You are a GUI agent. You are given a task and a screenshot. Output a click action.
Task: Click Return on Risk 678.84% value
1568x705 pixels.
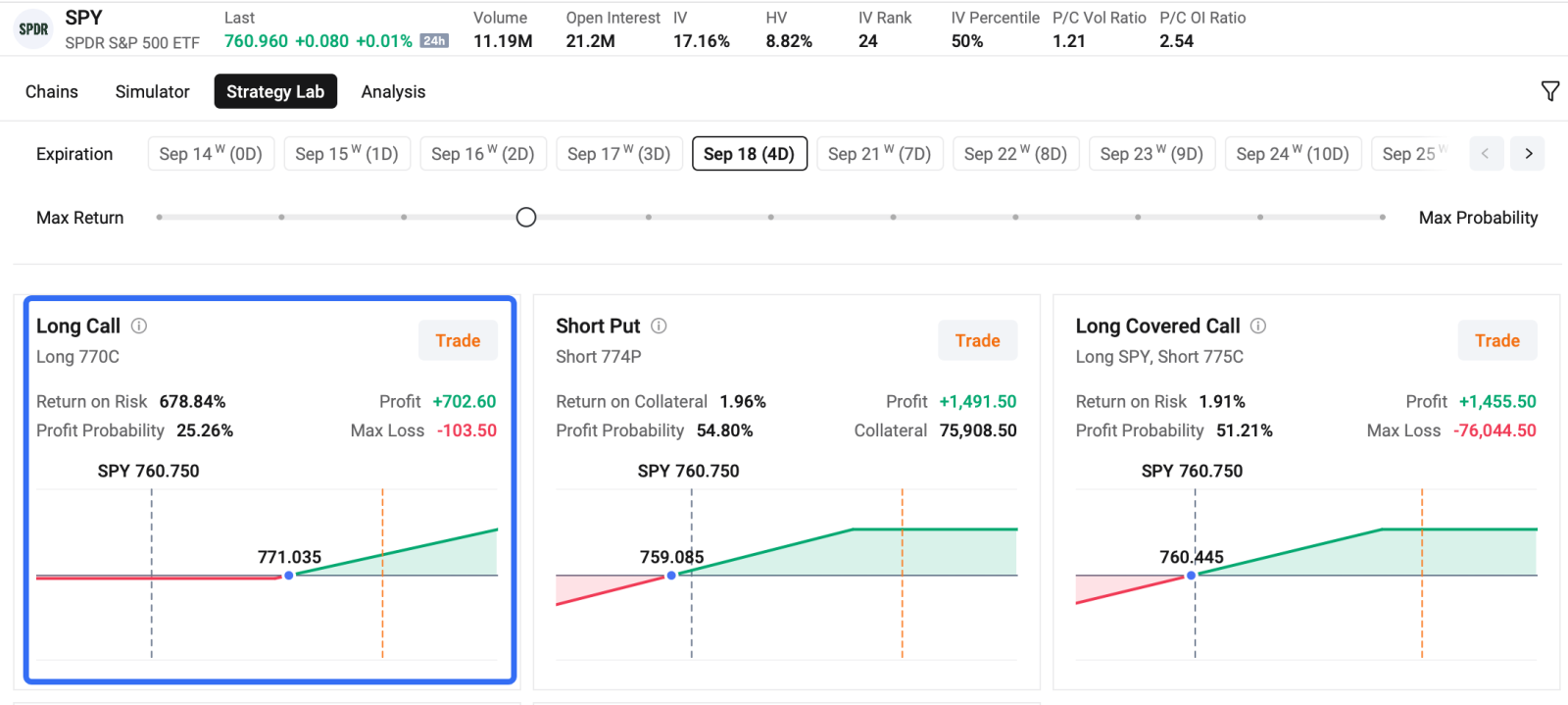point(192,401)
